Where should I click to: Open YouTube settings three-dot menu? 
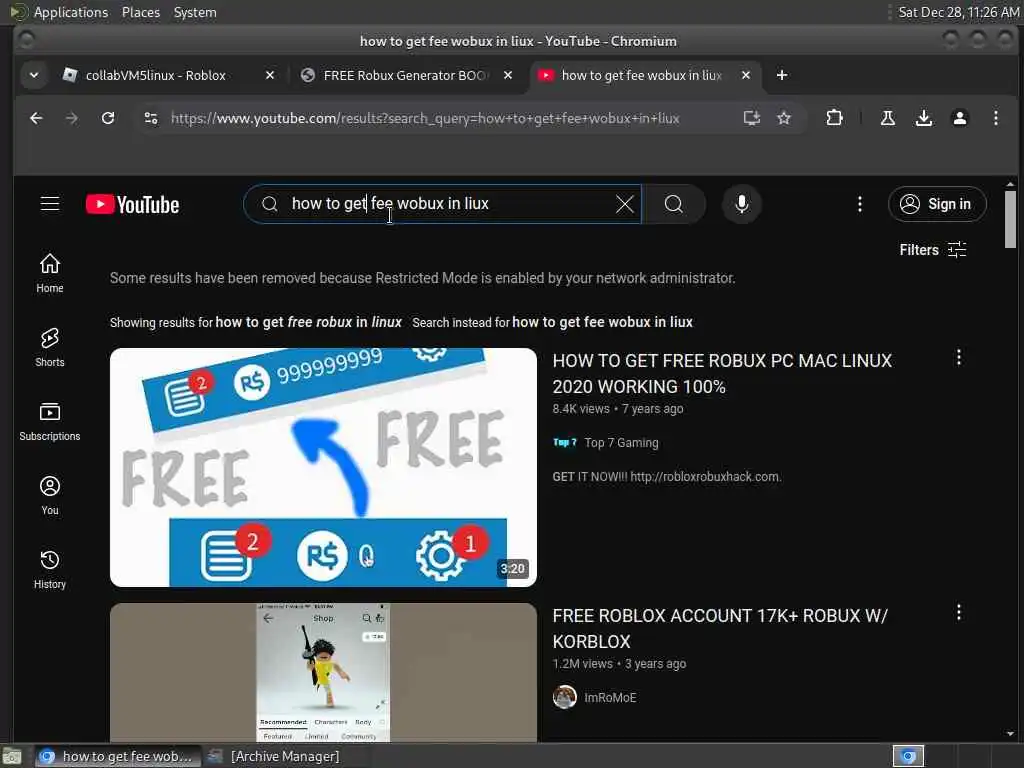[x=859, y=204]
